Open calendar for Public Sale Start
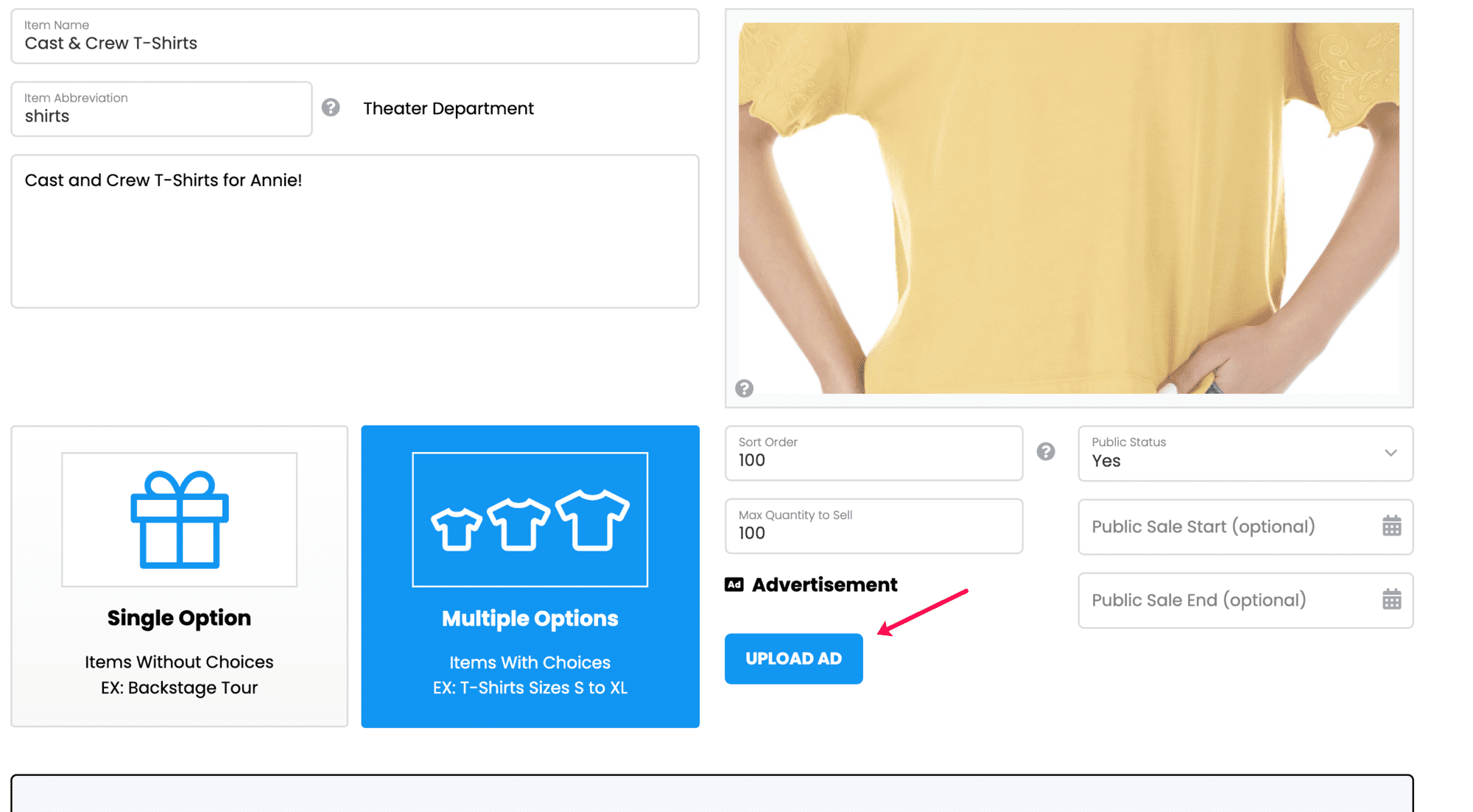Screen dimensions: 1473x812 pyautogui.click(x=1391, y=526)
